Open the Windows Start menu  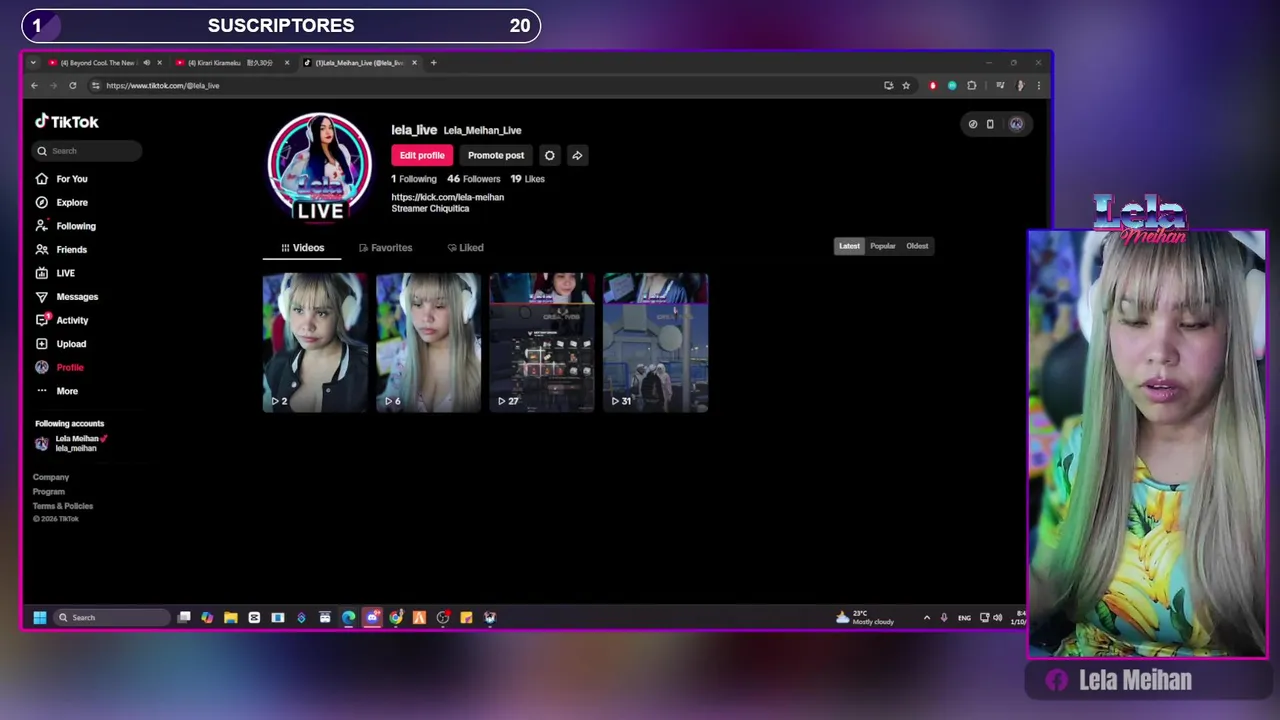click(x=40, y=618)
